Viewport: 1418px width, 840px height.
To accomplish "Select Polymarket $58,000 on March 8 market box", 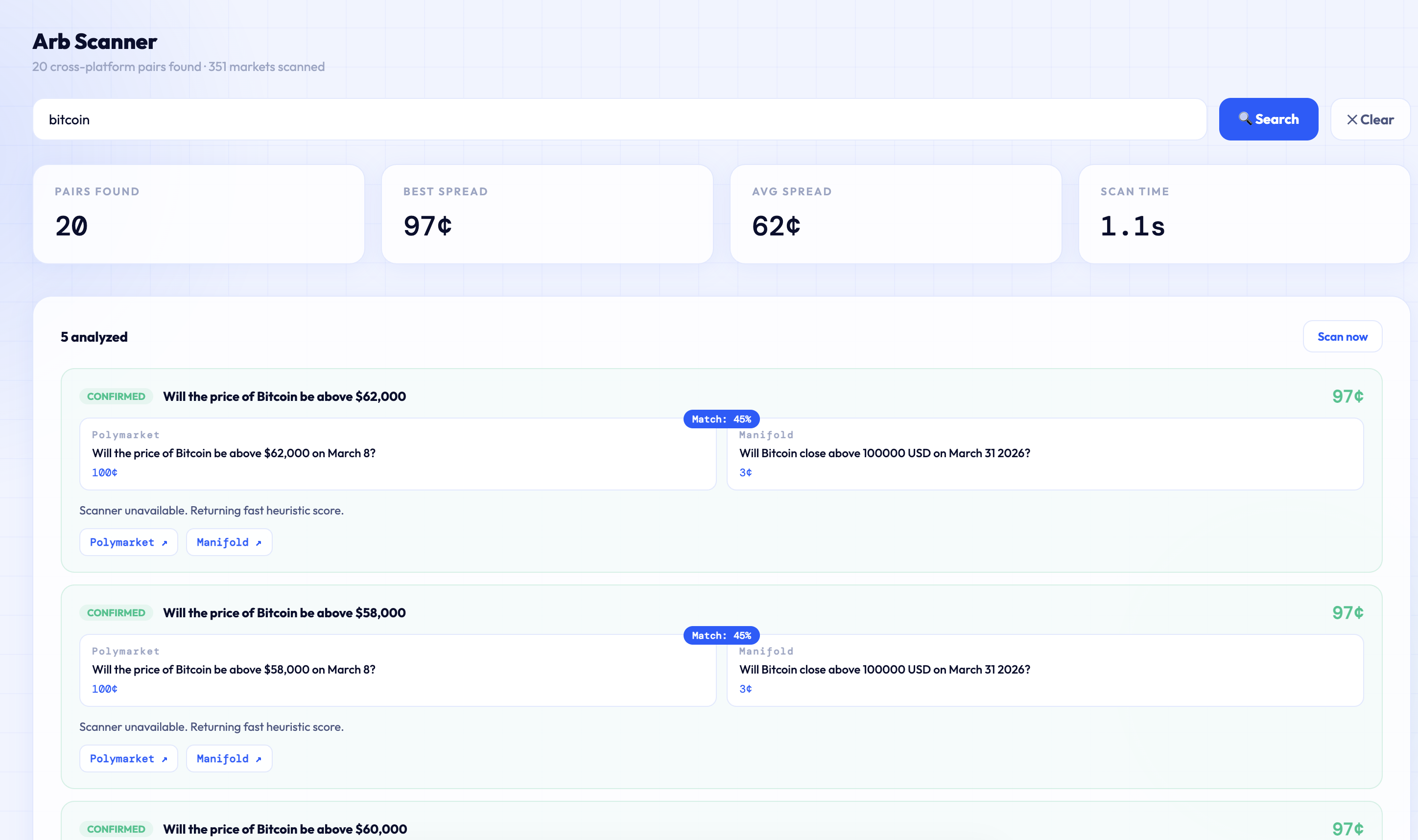I will point(398,670).
